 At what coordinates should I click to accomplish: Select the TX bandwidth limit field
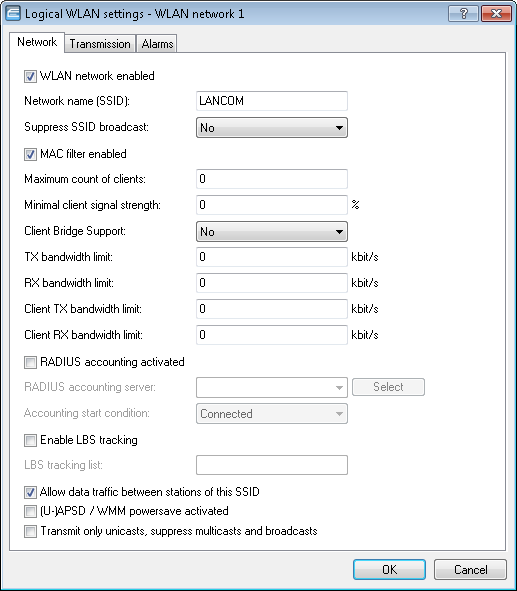pyautogui.click(x=272, y=257)
